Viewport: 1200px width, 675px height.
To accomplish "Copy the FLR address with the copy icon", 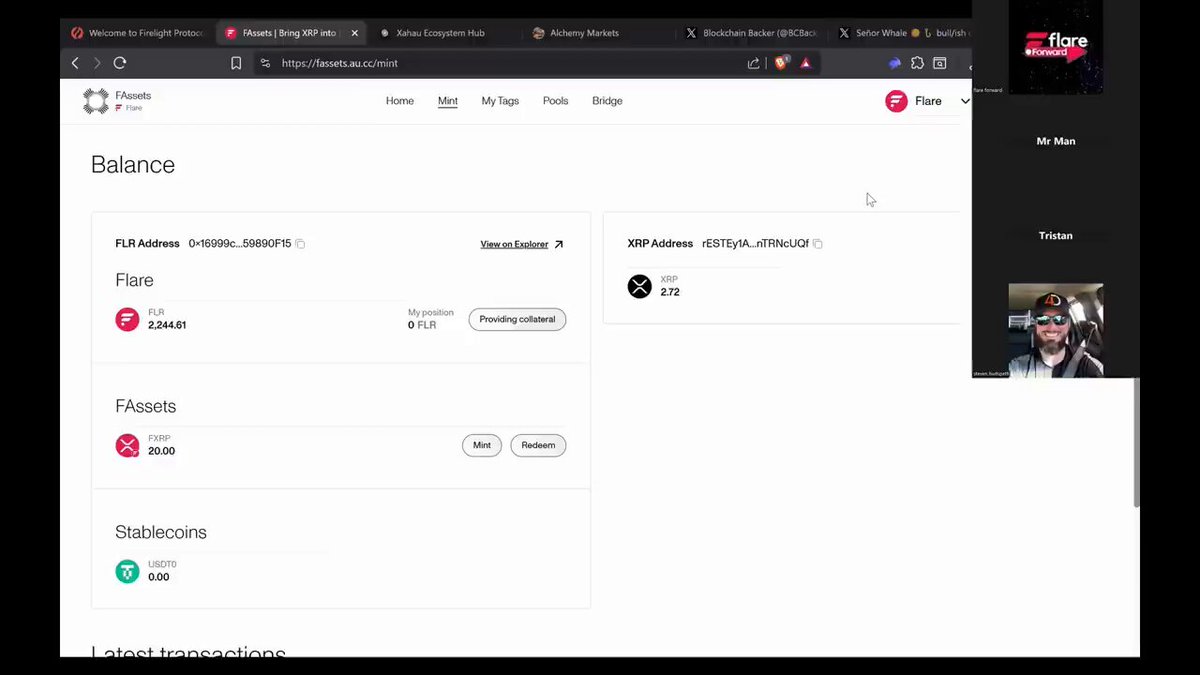I will click(300, 244).
